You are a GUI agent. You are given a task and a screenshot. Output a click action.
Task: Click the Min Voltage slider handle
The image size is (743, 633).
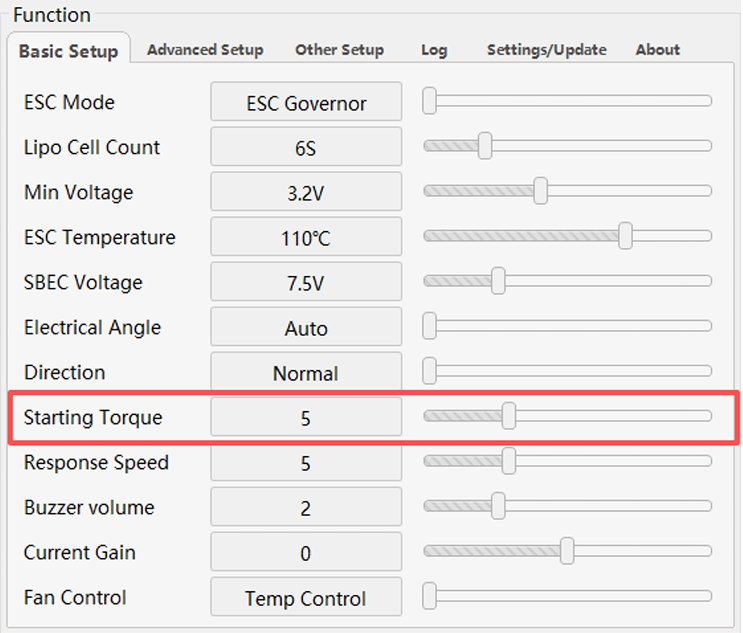point(541,190)
